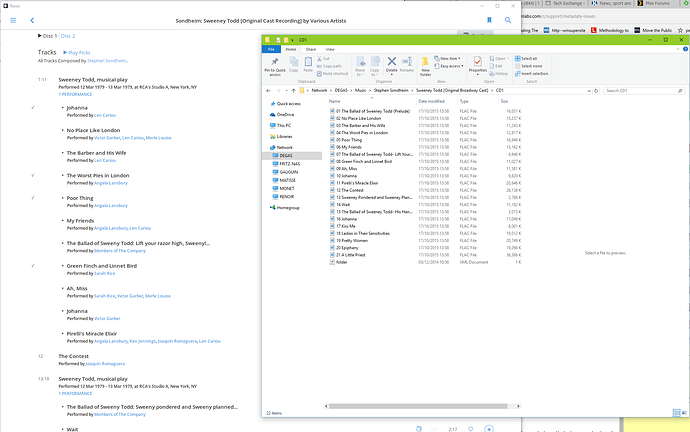Image resolution: width=690 pixels, height=432 pixels.
Task: Click History in the Open group
Action: coord(499,73)
